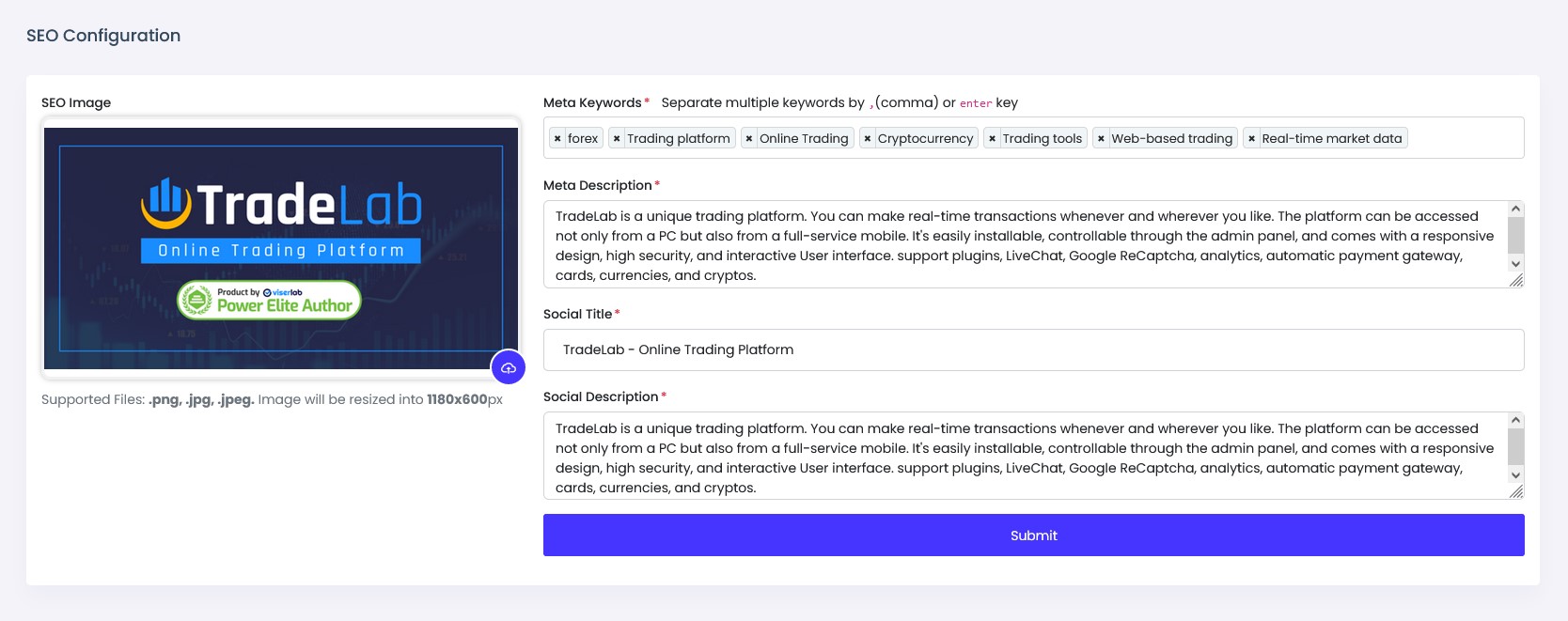Remove the Real-time market data keyword tag

click(1251, 139)
